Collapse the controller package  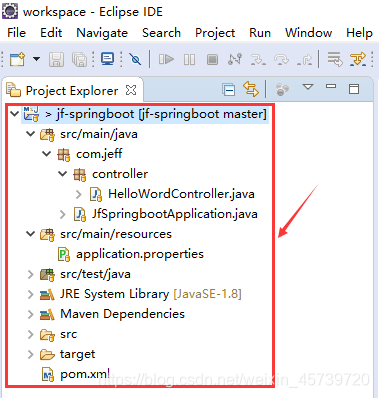tap(62, 174)
